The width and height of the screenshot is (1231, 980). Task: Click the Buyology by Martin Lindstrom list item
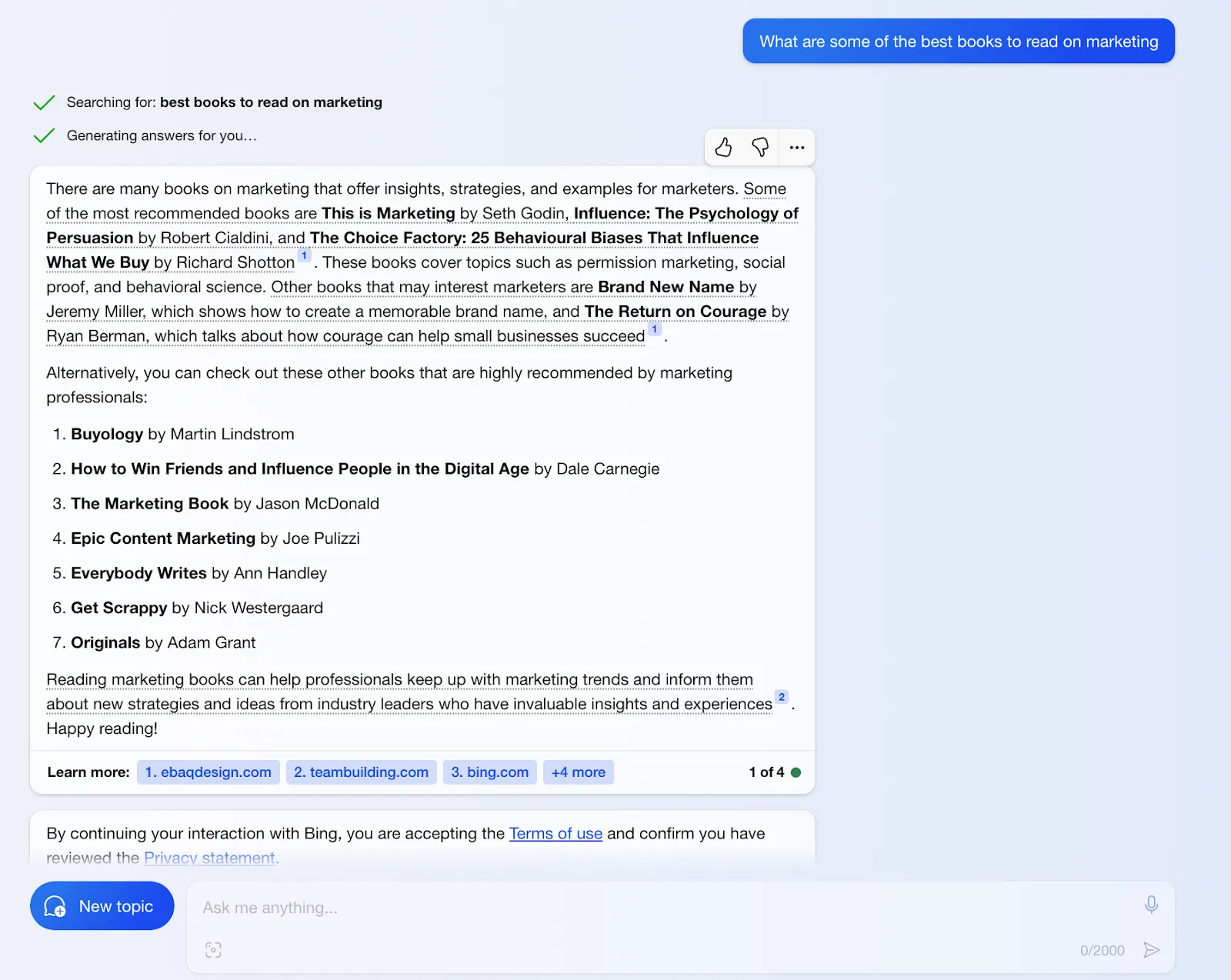(182, 435)
